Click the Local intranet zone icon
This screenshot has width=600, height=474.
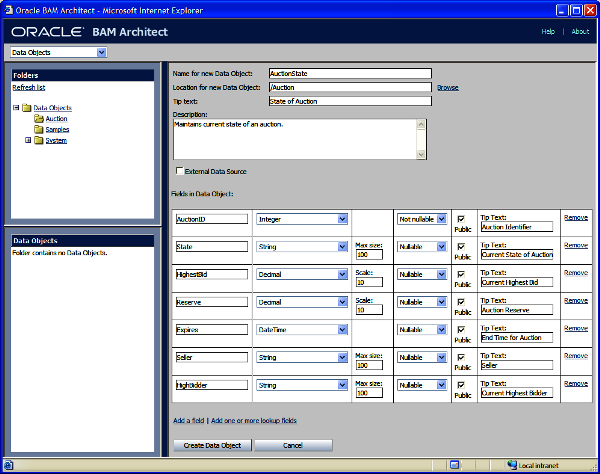[x=512, y=465]
